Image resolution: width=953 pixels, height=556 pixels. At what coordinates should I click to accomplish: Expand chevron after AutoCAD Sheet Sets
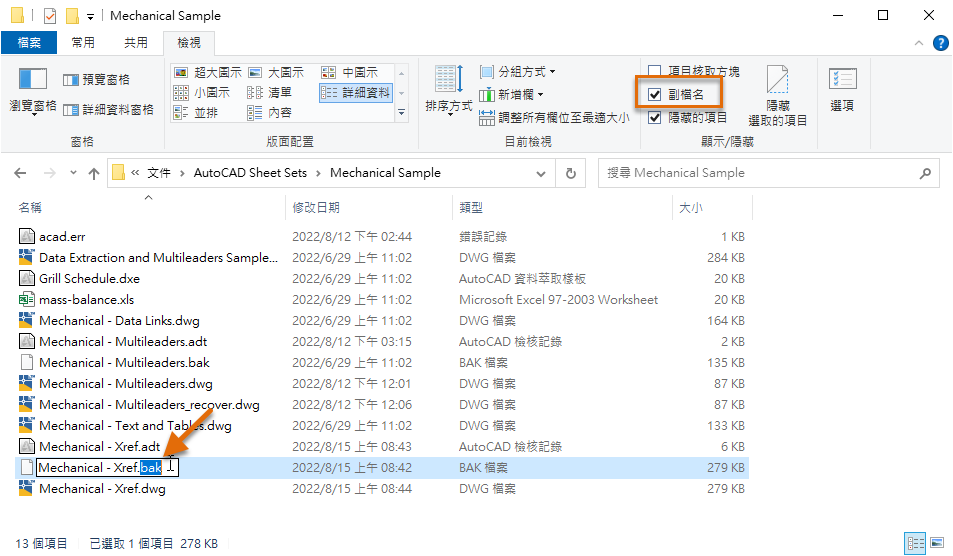(x=318, y=173)
